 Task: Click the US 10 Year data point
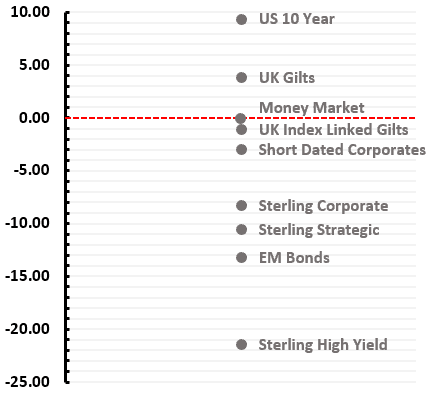pyautogui.click(x=241, y=19)
